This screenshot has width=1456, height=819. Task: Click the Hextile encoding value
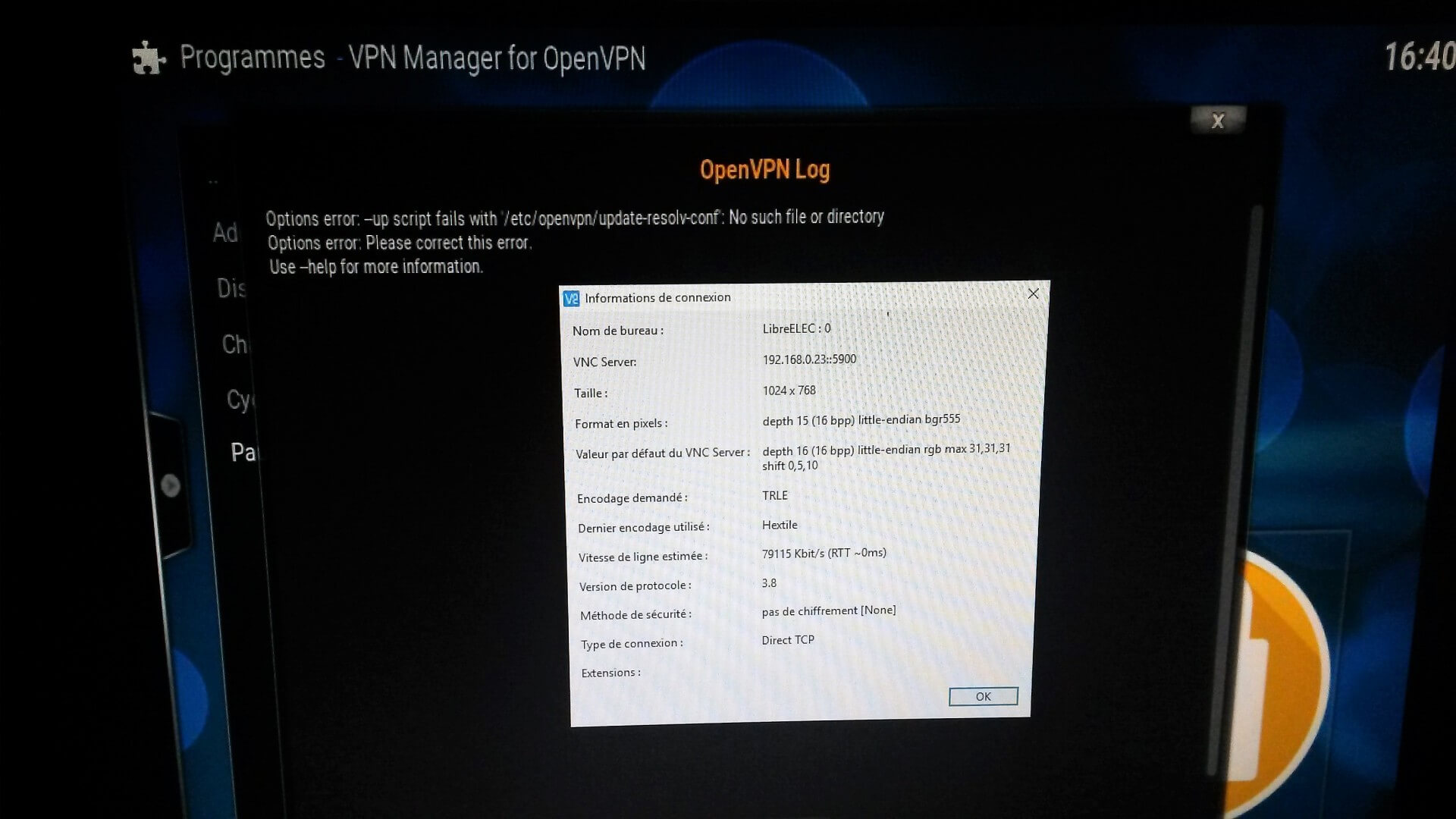coord(780,525)
